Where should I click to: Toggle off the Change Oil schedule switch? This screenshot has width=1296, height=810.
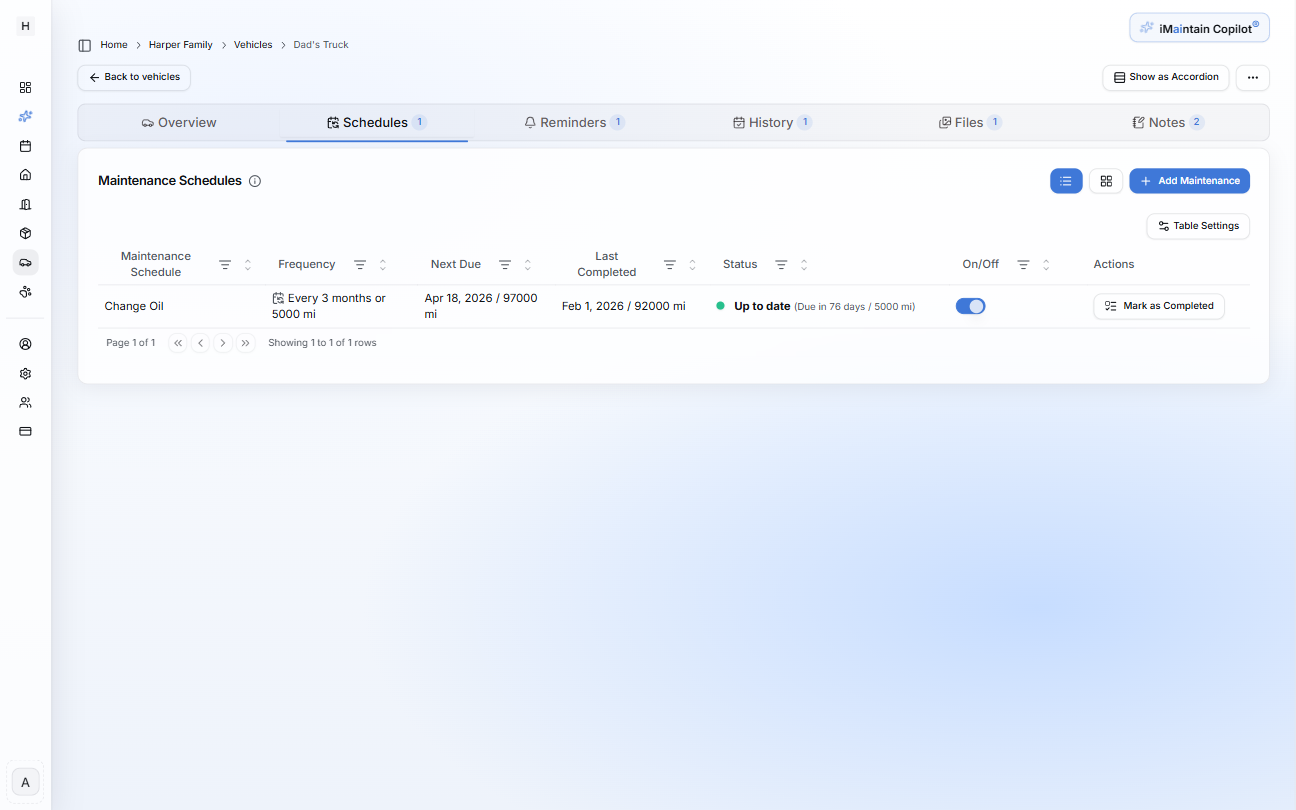tap(970, 306)
